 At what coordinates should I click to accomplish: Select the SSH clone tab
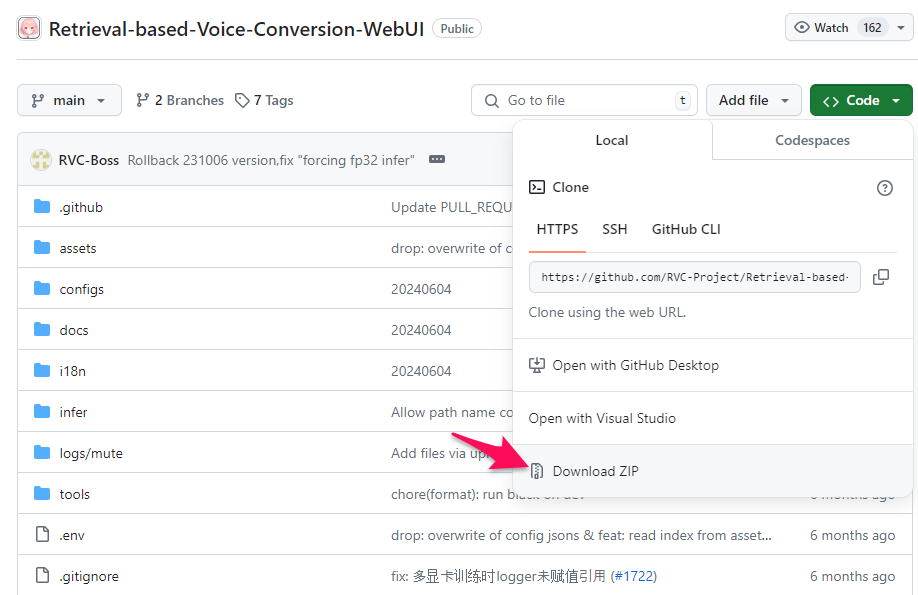pos(615,229)
